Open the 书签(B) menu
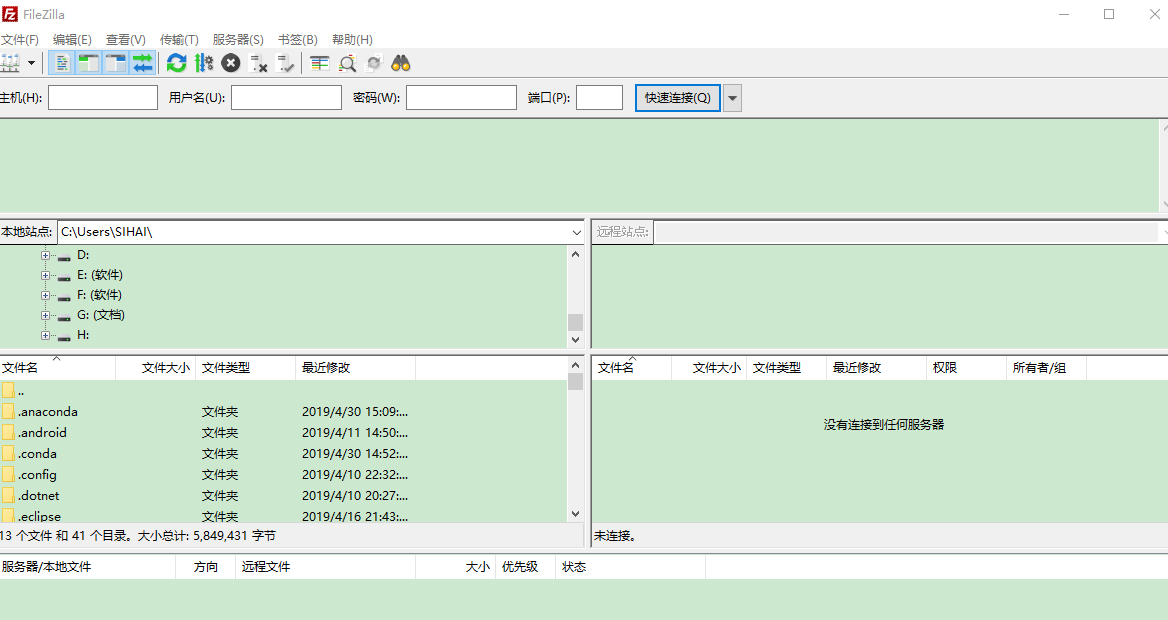 coord(297,39)
